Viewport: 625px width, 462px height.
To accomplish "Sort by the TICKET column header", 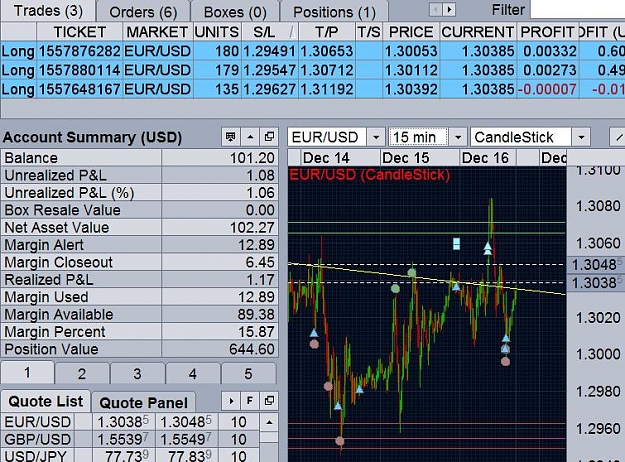I will click(x=80, y=32).
